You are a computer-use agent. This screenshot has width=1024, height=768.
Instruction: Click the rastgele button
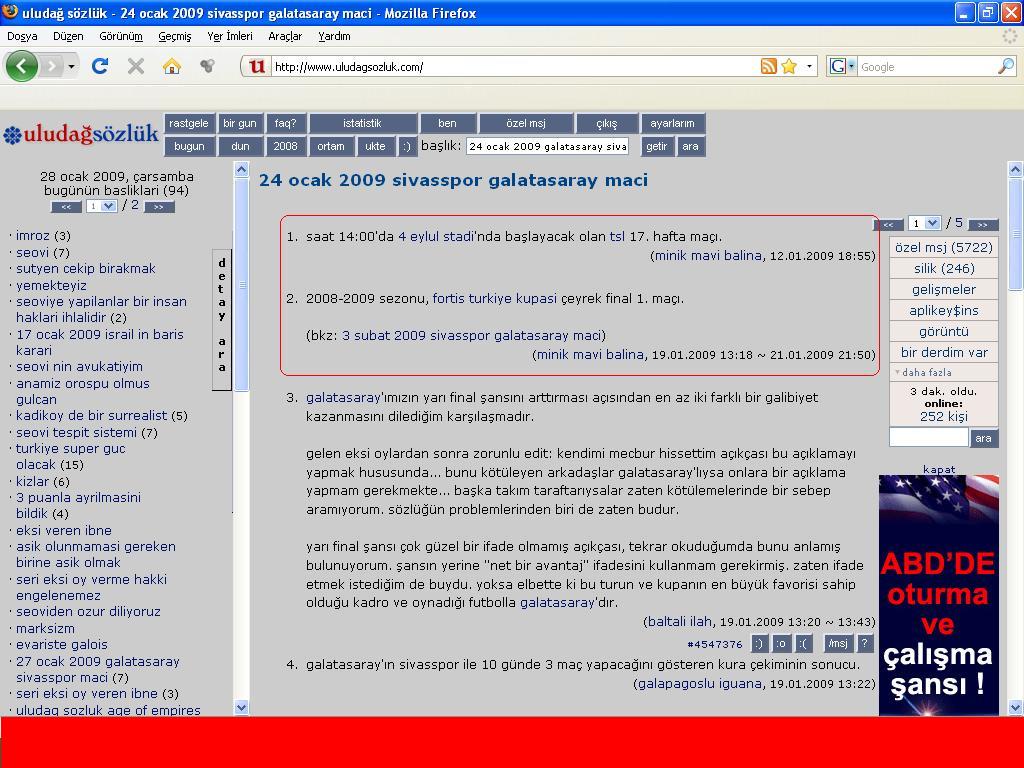189,123
